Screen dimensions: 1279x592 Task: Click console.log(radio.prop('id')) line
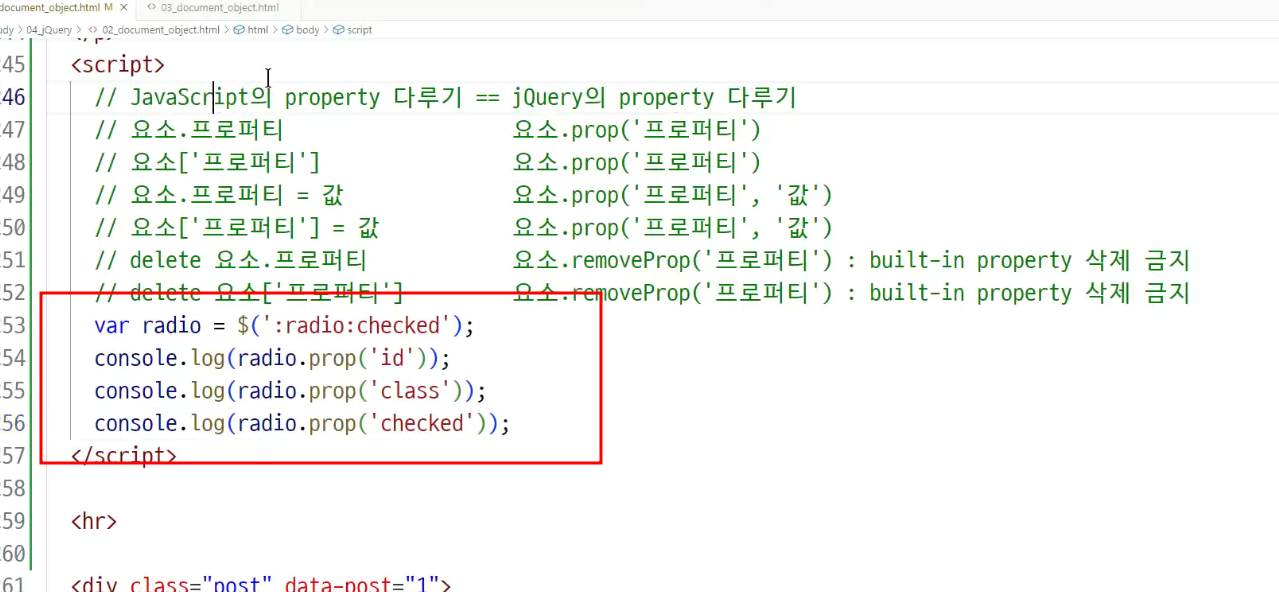[273, 358]
